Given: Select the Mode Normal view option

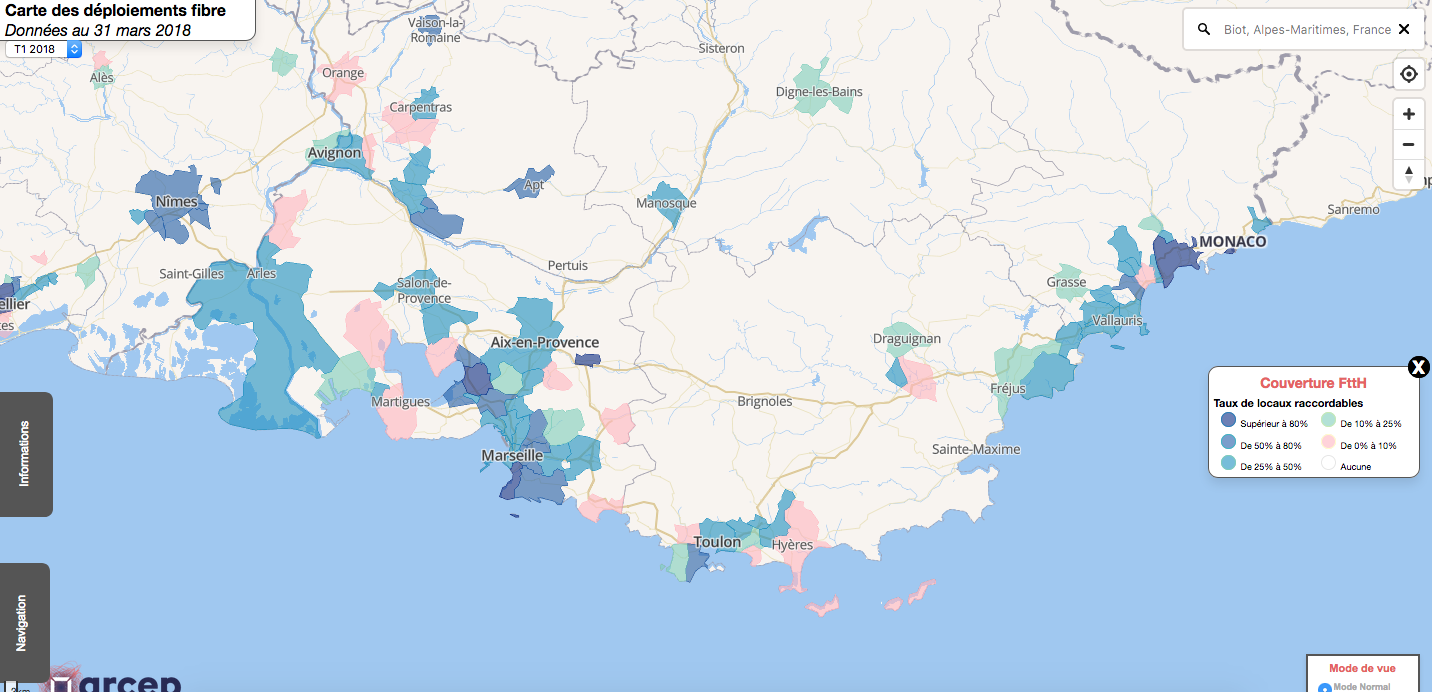Looking at the screenshot, I should [x=1325, y=688].
